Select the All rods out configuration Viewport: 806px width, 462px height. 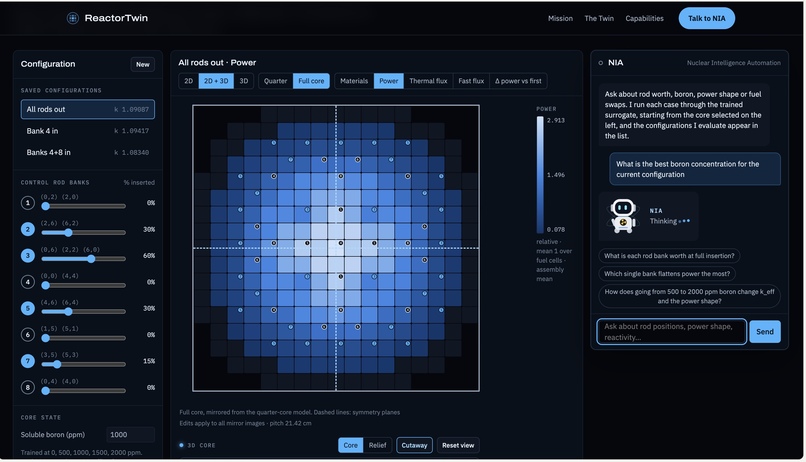[87, 109]
